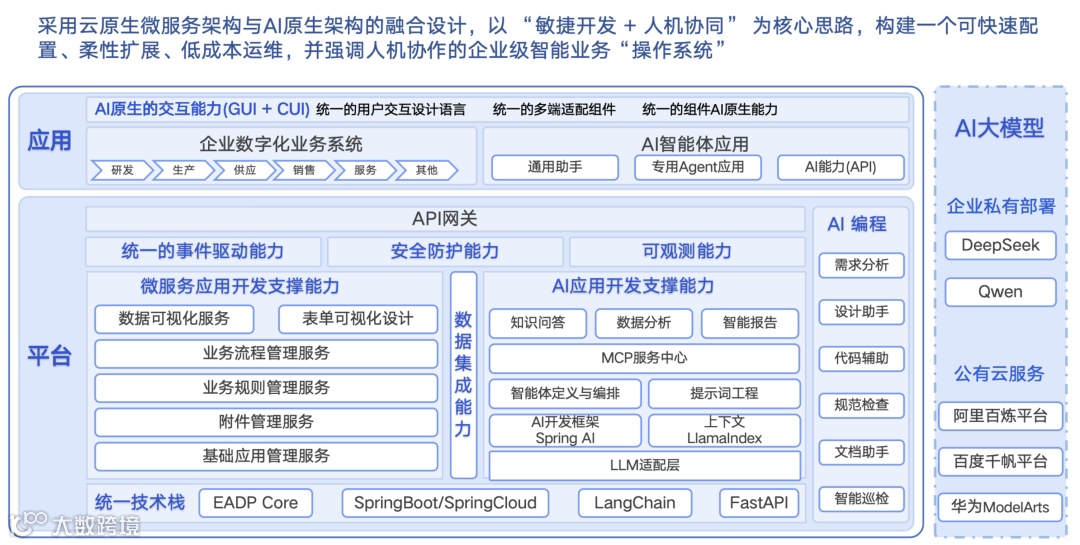Click 智能巡检 under AI 编程
The height and width of the screenshot is (545, 1080).
(861, 499)
